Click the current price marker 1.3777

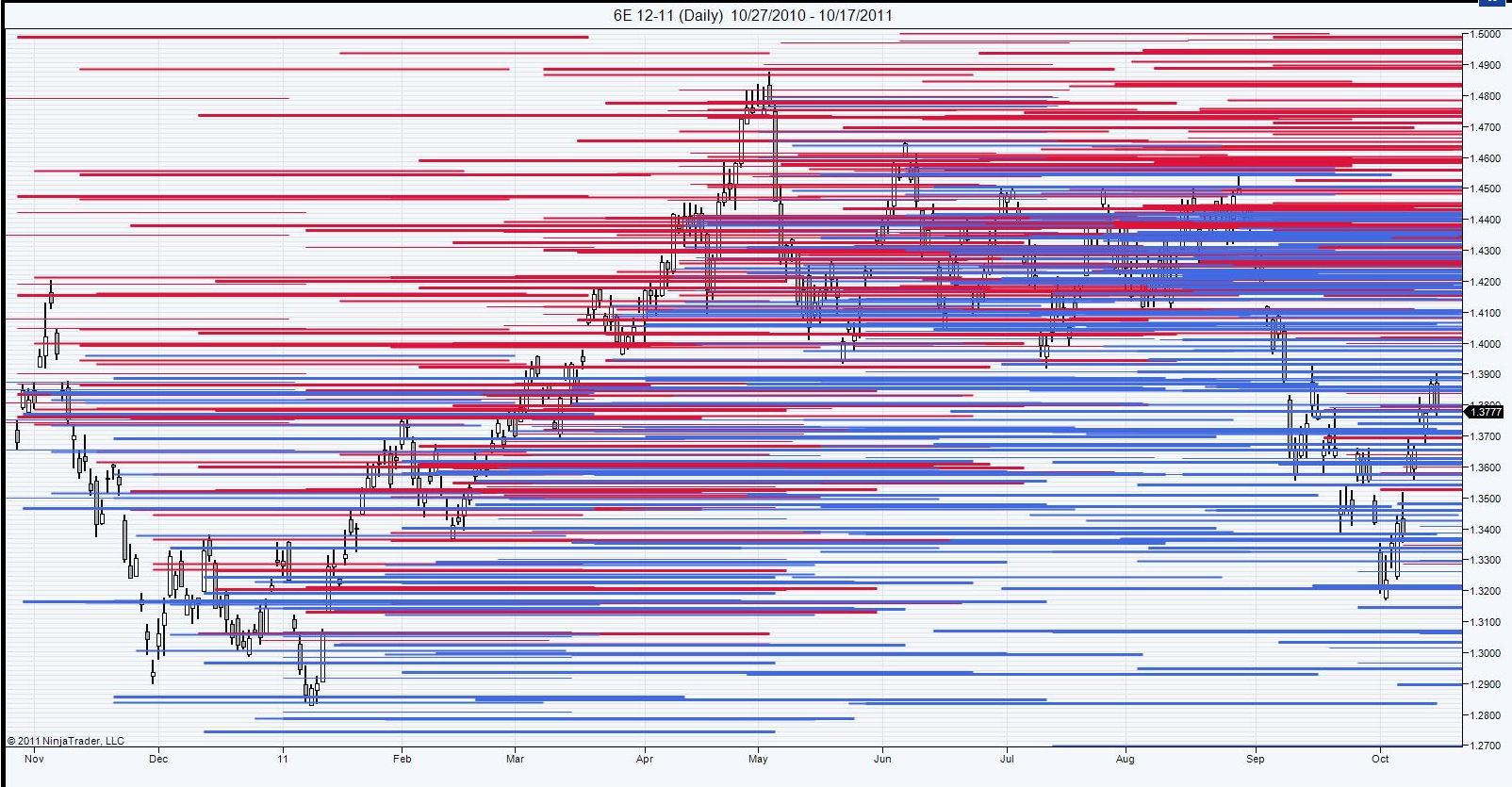click(1486, 412)
